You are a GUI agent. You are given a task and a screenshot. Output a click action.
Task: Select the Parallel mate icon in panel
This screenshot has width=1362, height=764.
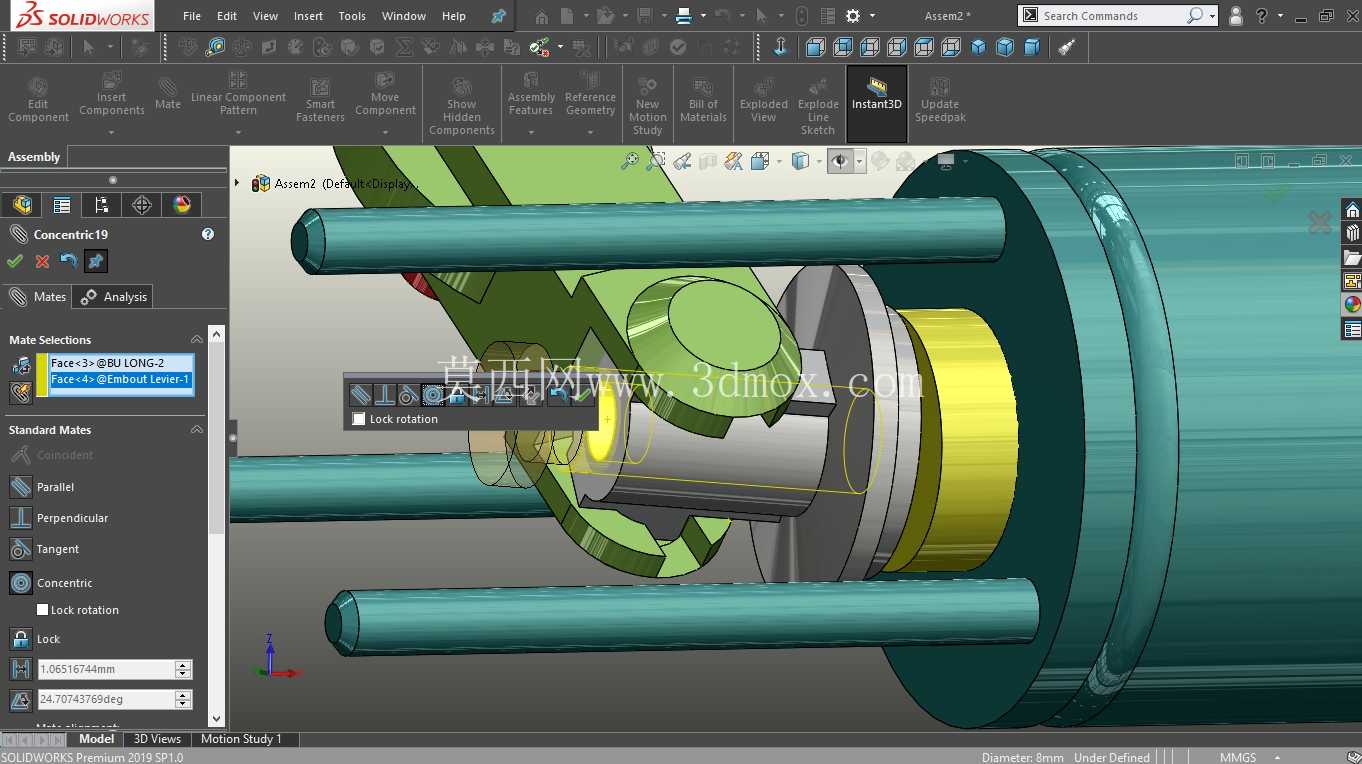click(x=21, y=487)
